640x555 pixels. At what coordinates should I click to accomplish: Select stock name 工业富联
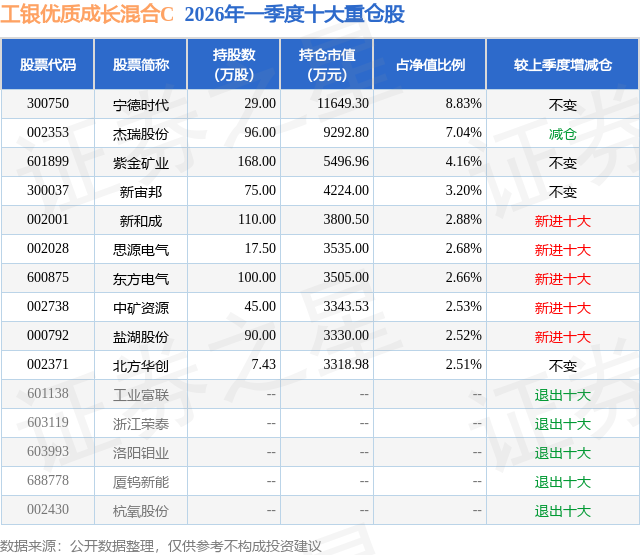pyautogui.click(x=141, y=395)
